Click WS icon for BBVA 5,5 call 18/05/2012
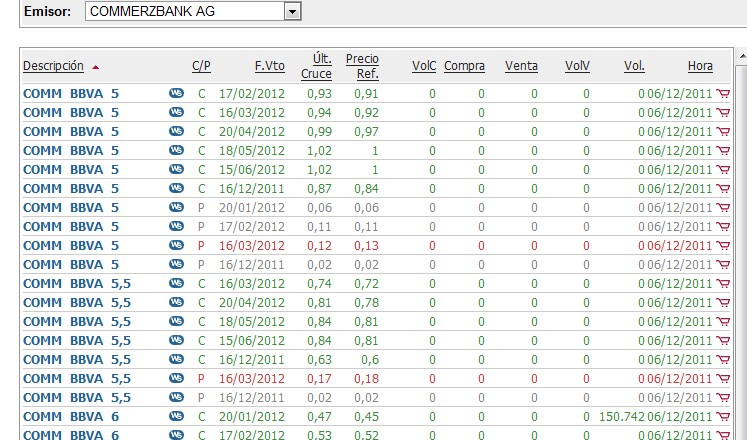The image size is (747, 440). (176, 321)
